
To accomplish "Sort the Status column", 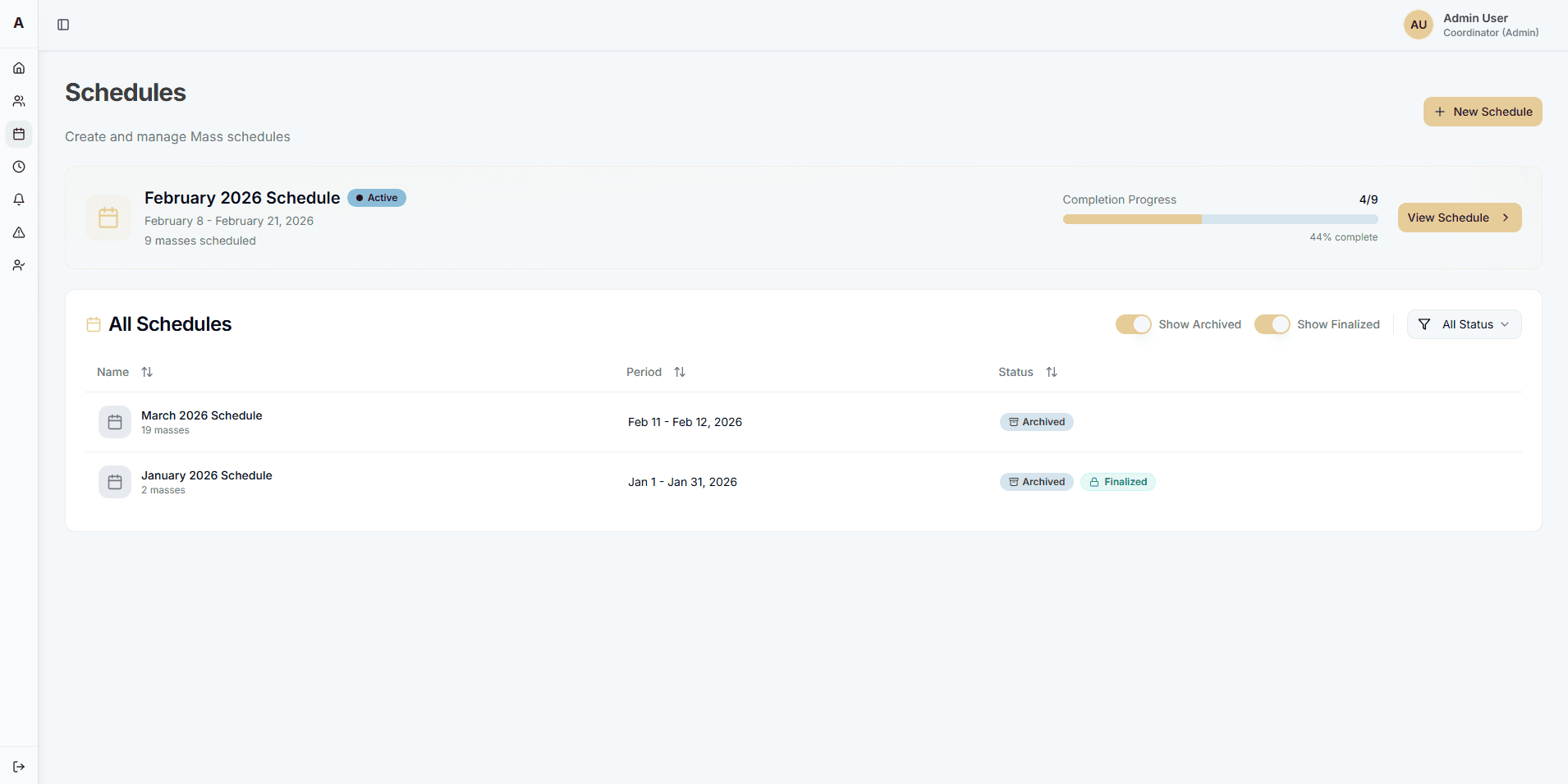I will click(1051, 372).
